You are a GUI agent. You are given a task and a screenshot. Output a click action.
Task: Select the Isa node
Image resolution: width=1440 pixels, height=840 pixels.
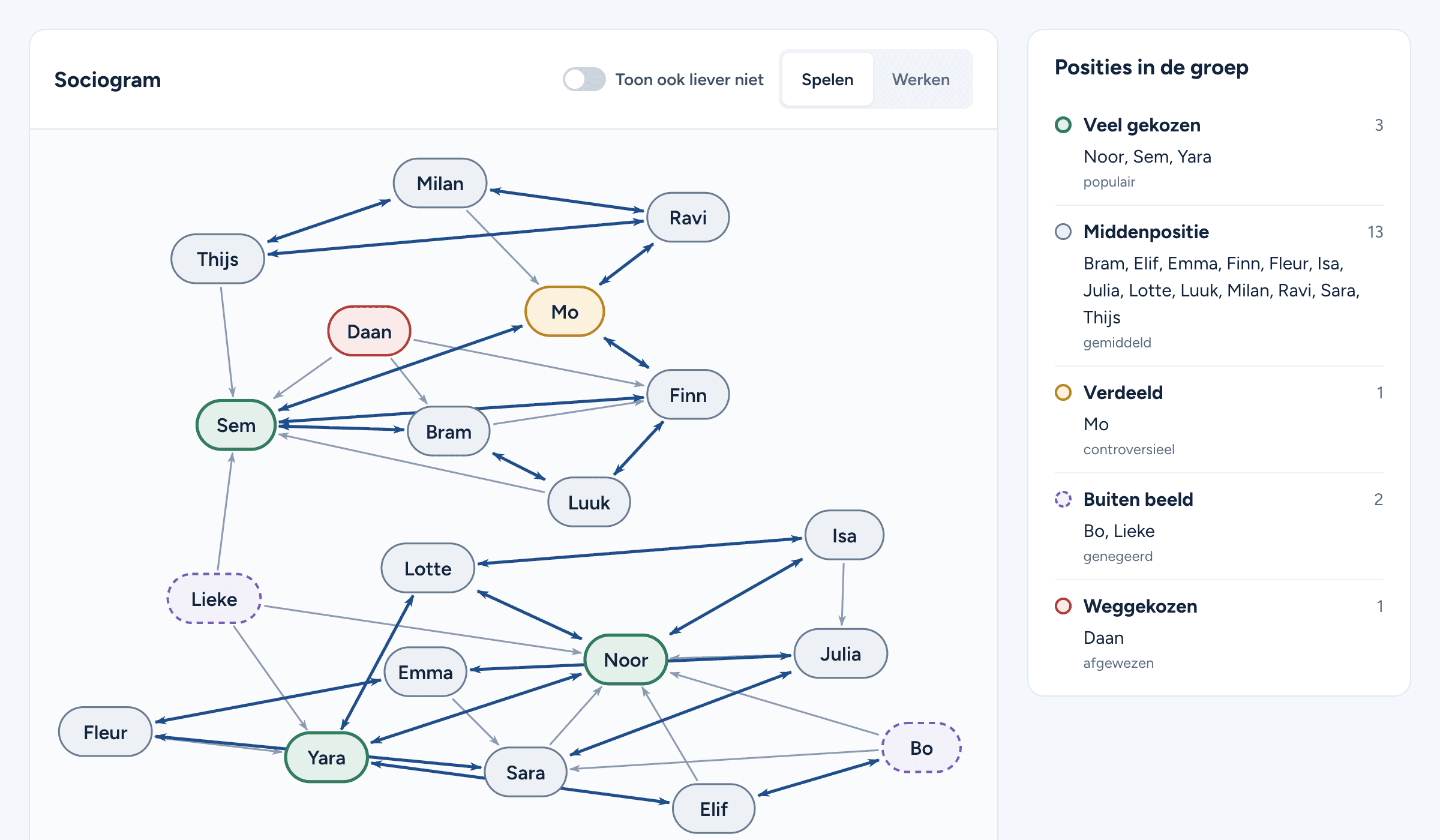coord(844,535)
